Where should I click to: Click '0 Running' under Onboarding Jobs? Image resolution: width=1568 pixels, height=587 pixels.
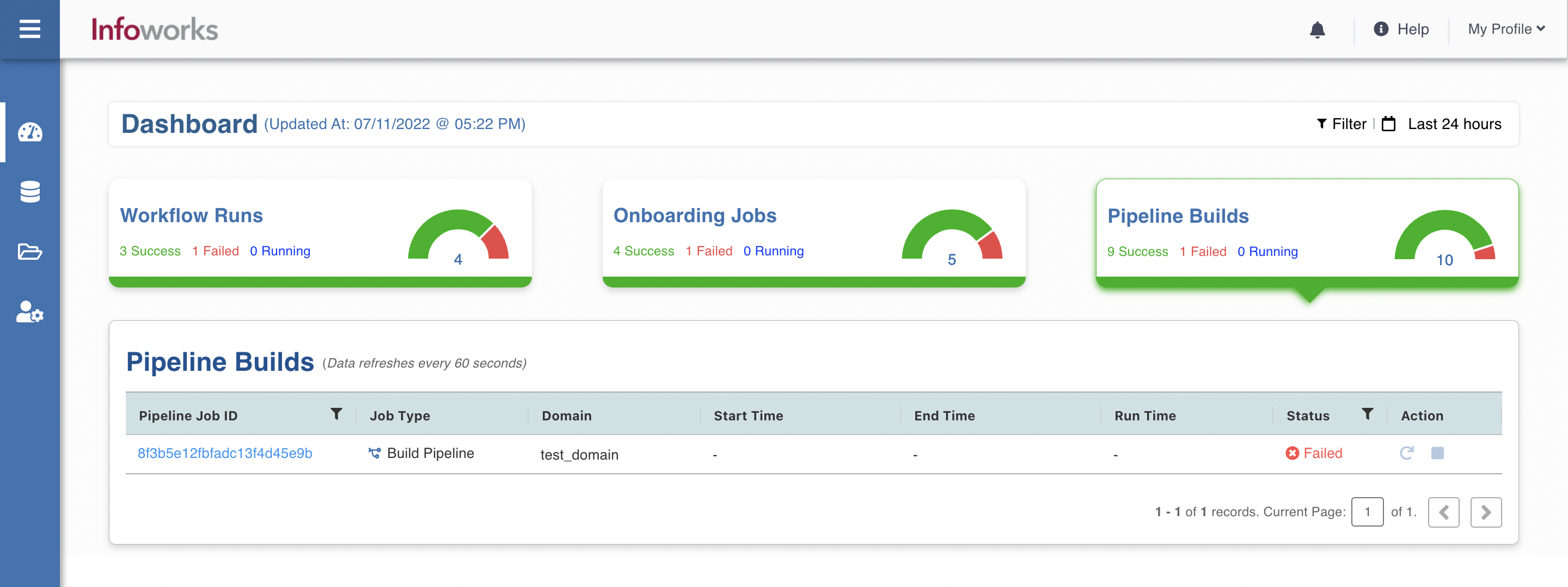(x=774, y=251)
